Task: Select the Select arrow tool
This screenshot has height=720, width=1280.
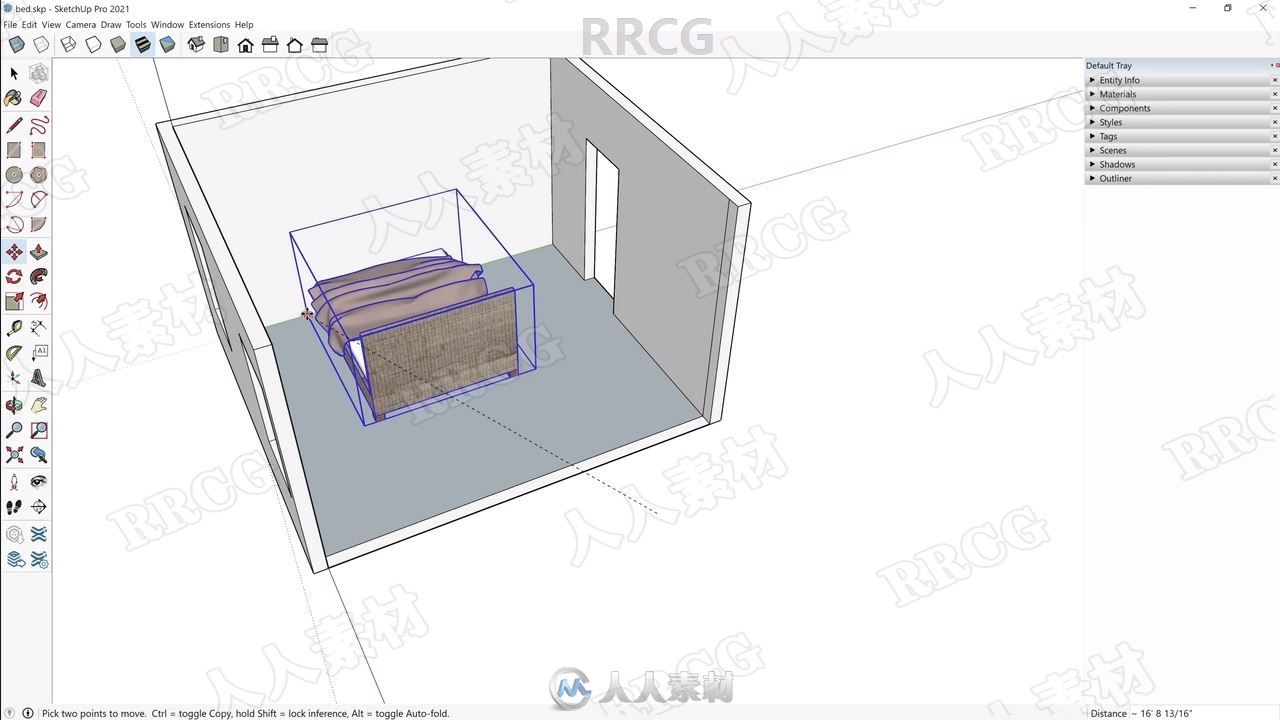Action: point(14,73)
